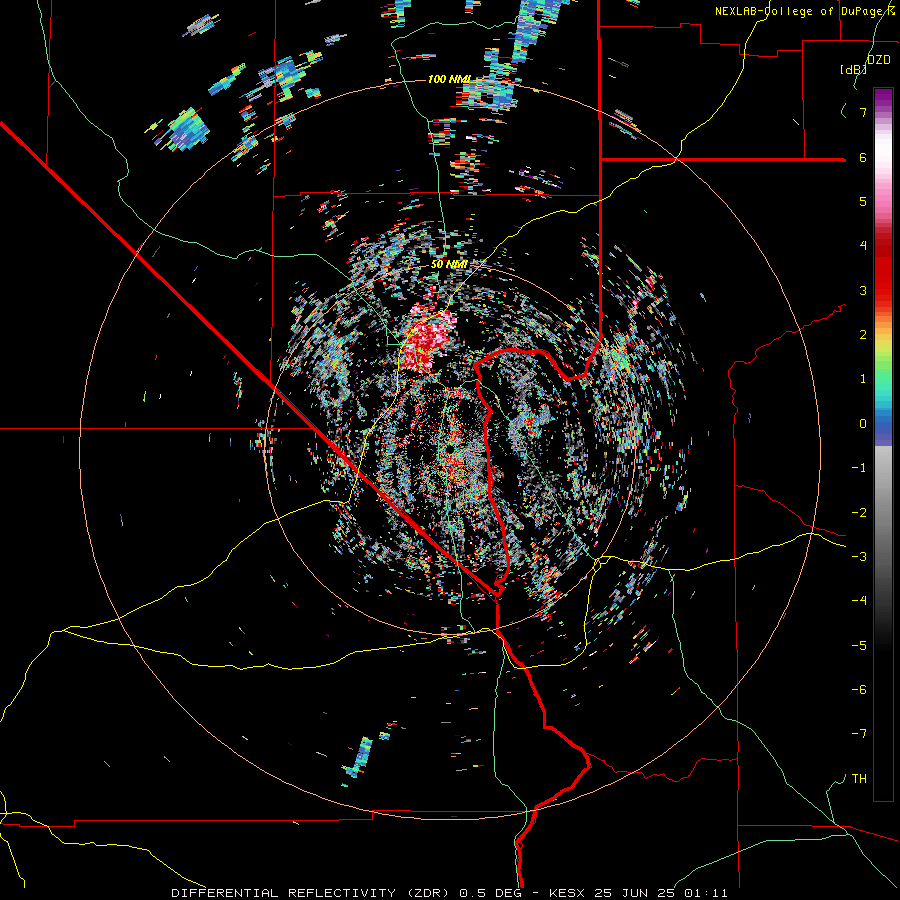The height and width of the screenshot is (900, 900).
Task: Click the '0' value on the color scale
Action: (863, 424)
